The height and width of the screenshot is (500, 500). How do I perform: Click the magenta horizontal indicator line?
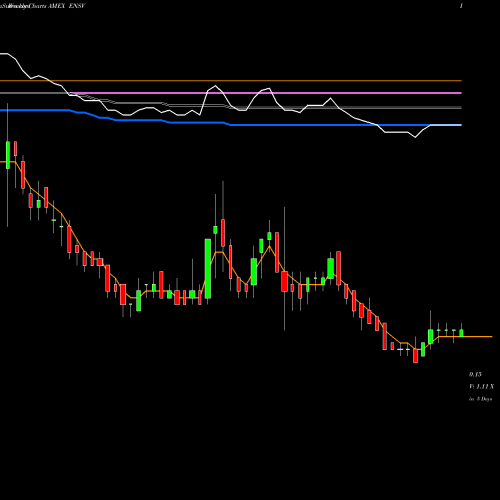[x=266, y=93]
